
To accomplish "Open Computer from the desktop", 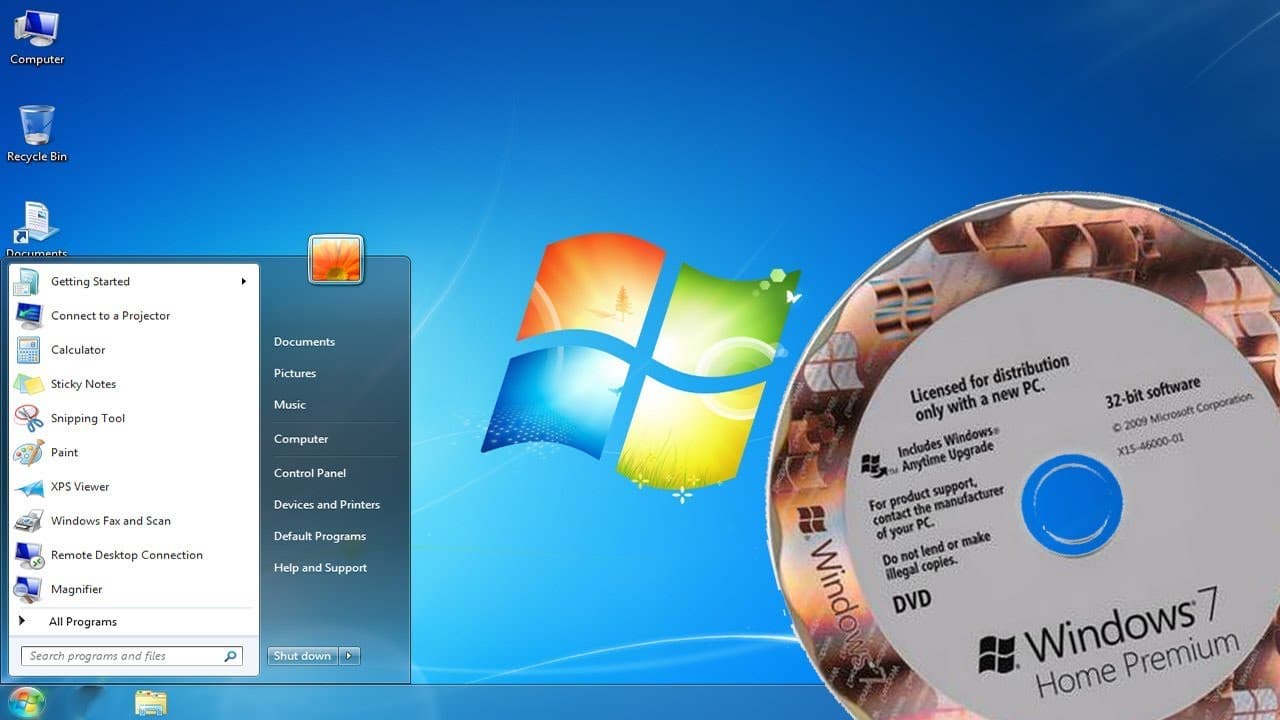I will pyautogui.click(x=37, y=33).
